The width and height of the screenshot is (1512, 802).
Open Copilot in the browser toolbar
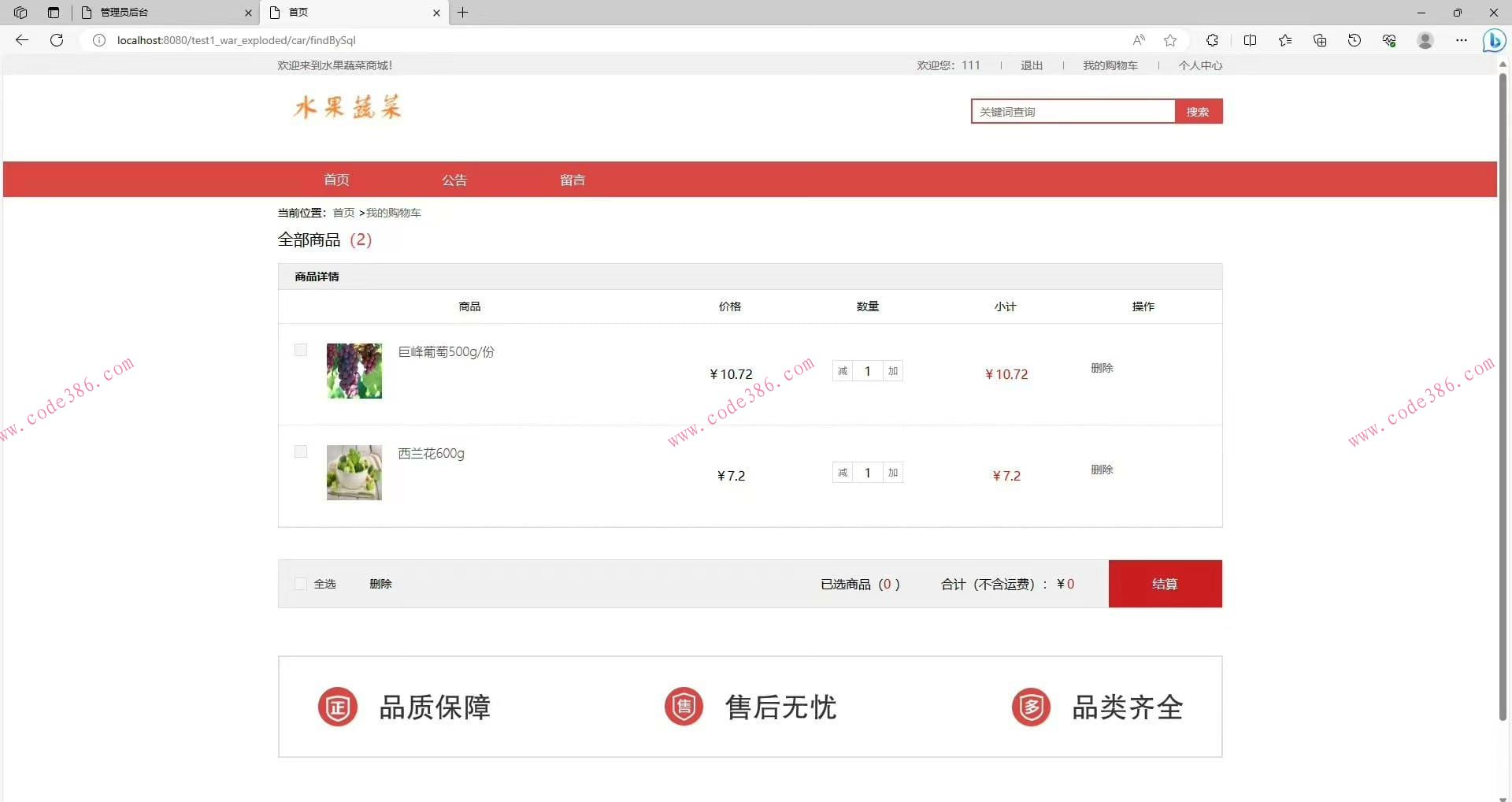(x=1494, y=40)
